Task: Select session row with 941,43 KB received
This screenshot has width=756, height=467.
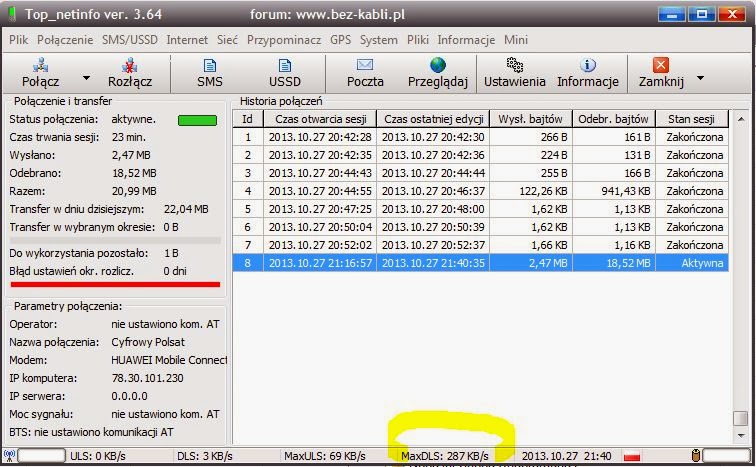Action: pos(481,191)
